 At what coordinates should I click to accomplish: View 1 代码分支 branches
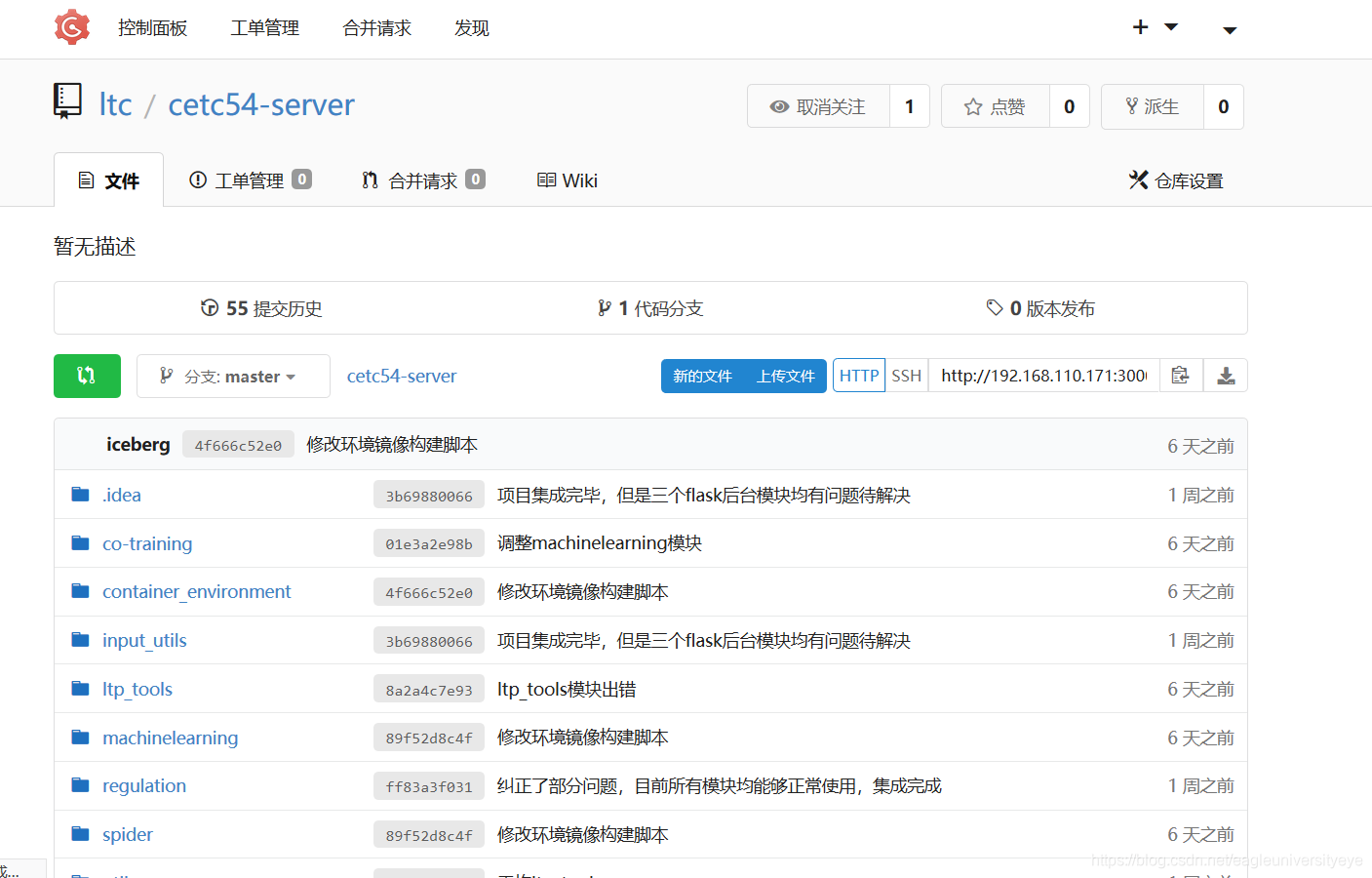coord(650,308)
